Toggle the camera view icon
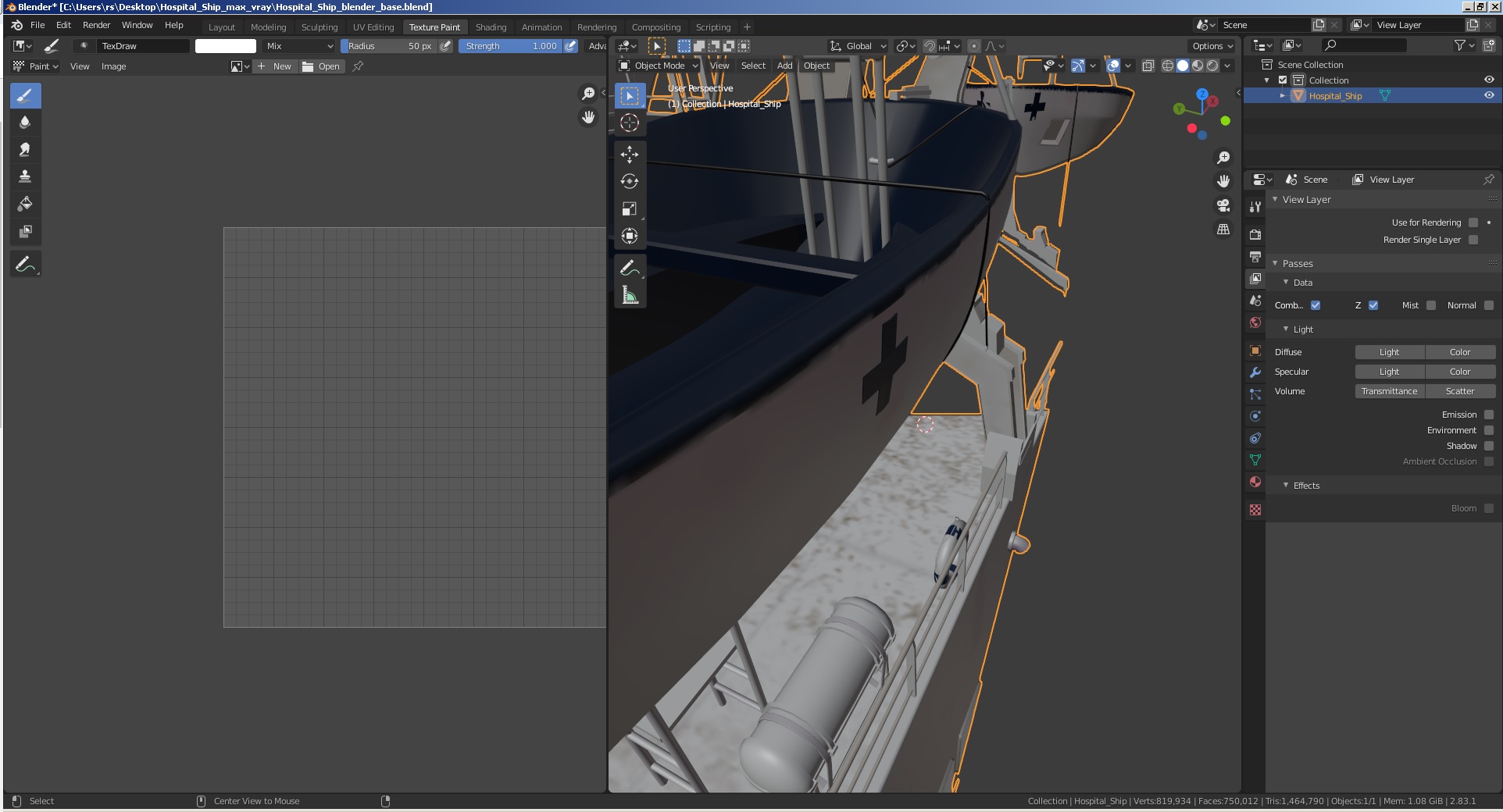Image resolution: width=1503 pixels, height=812 pixels. click(1223, 205)
